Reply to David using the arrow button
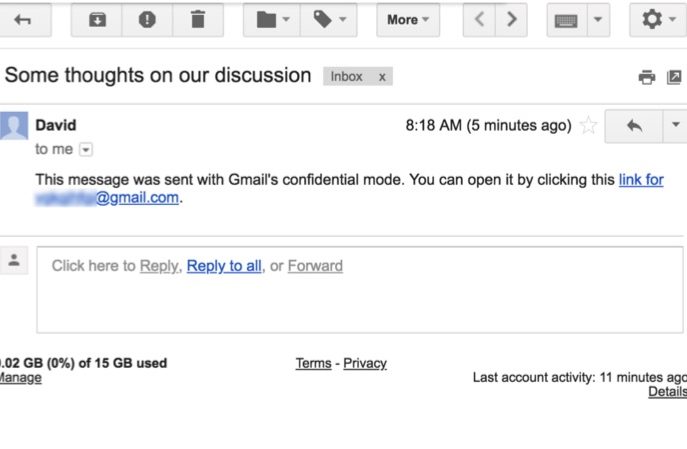This screenshot has height=449, width=687. [633, 126]
